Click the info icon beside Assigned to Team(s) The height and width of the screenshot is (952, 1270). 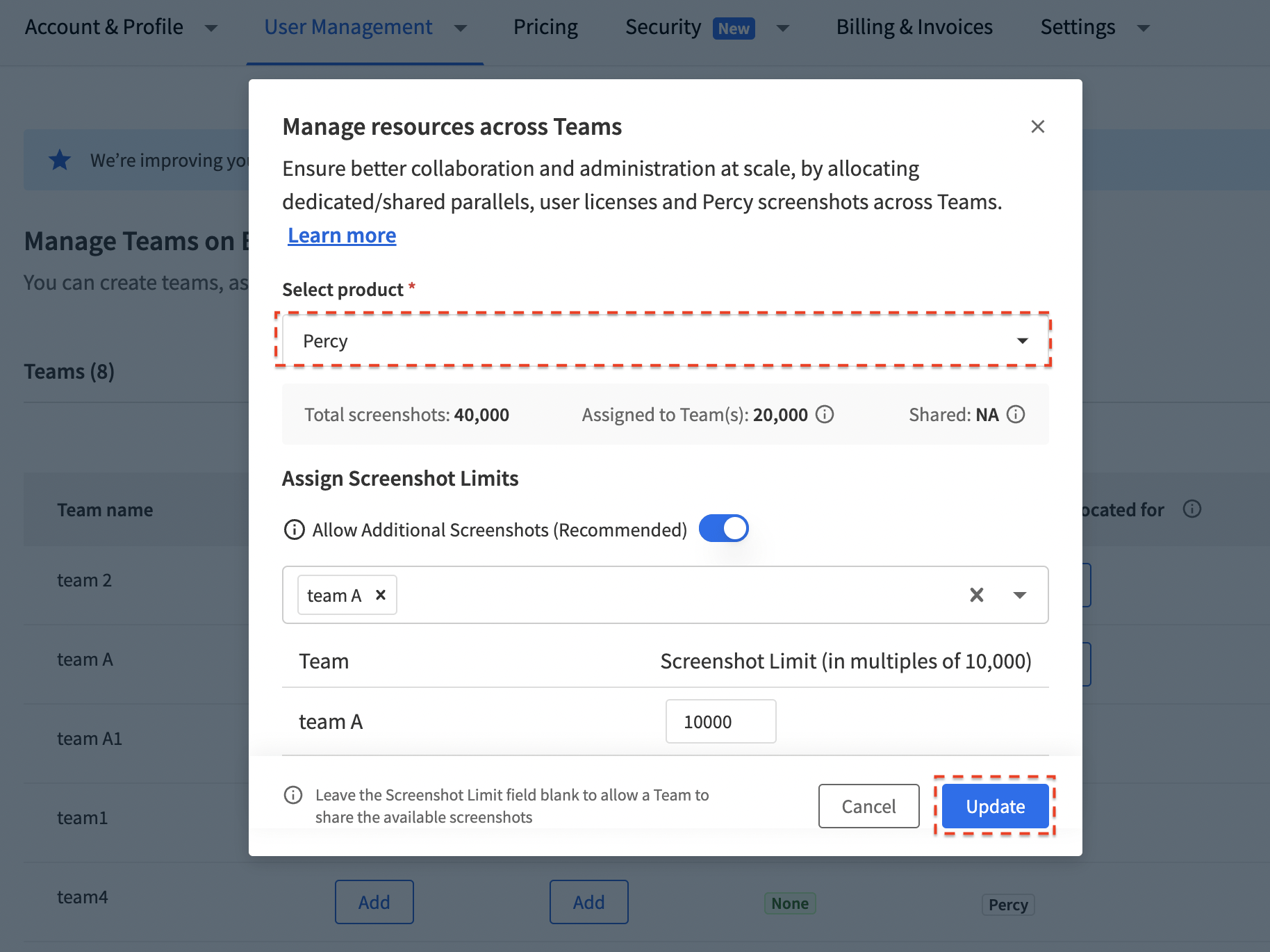click(x=825, y=414)
